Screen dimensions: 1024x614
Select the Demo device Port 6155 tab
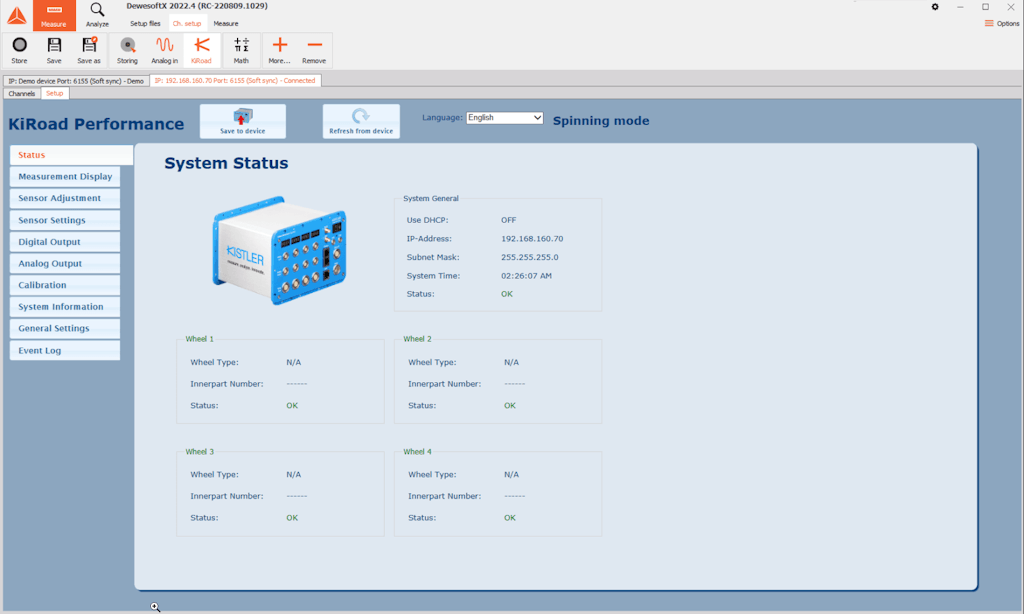pyautogui.click(x=76, y=81)
